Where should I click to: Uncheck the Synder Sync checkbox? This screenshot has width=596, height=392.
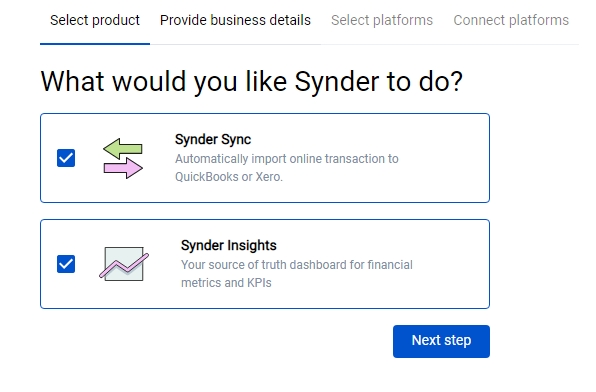(x=66, y=158)
